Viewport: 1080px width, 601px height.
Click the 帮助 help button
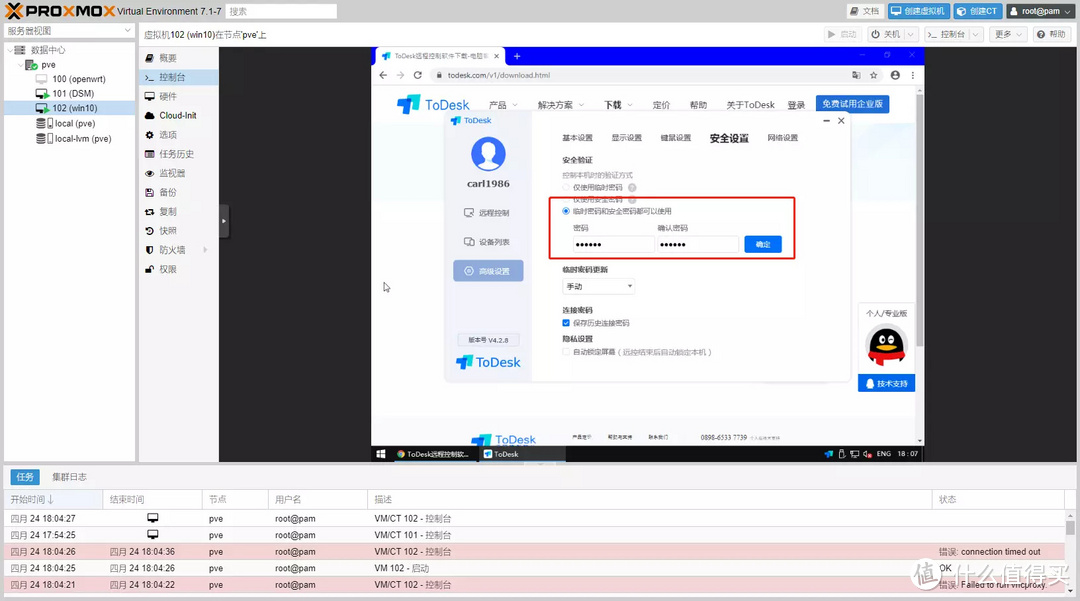1052,34
